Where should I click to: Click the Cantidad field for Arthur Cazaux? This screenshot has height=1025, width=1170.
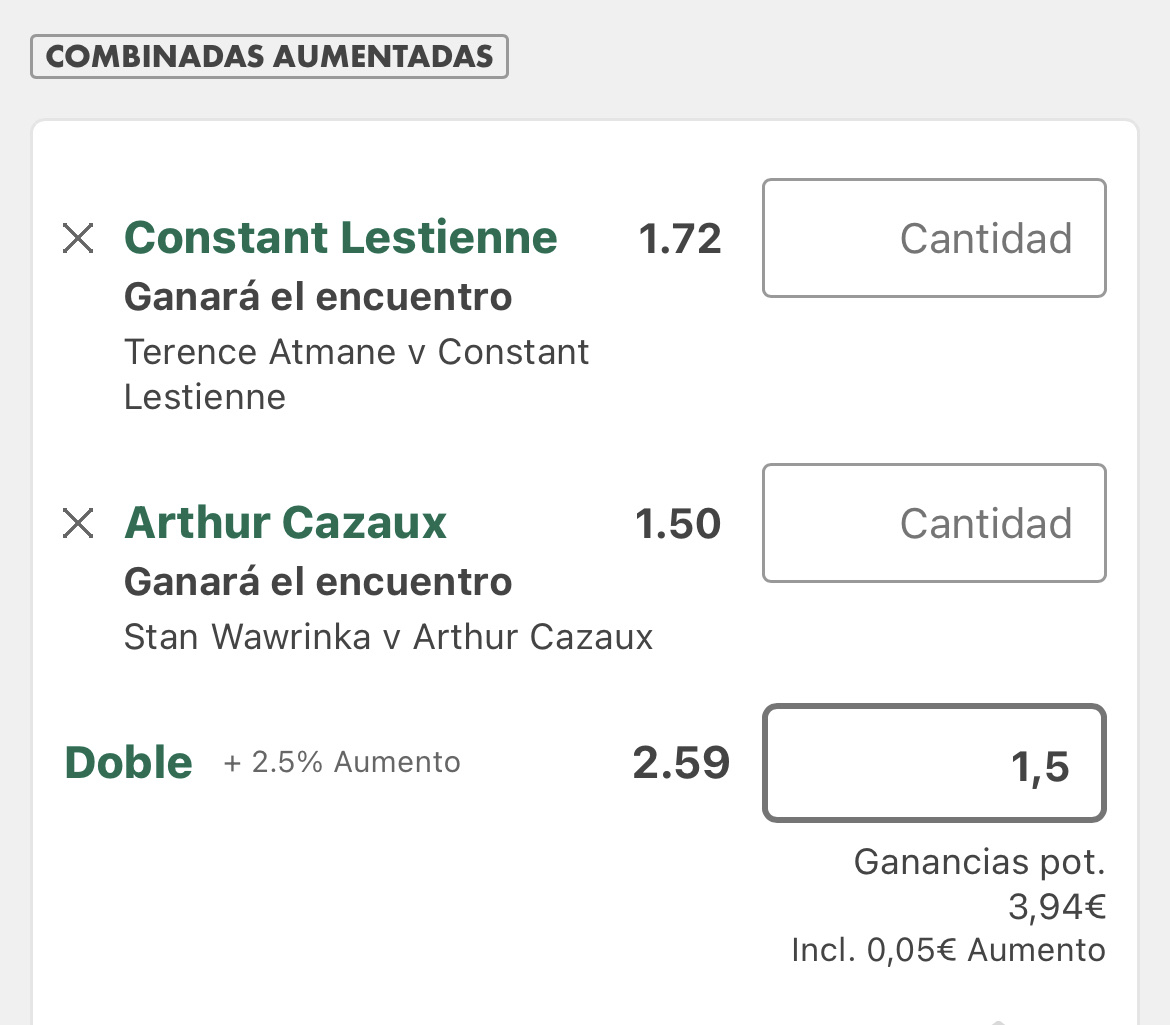(934, 523)
